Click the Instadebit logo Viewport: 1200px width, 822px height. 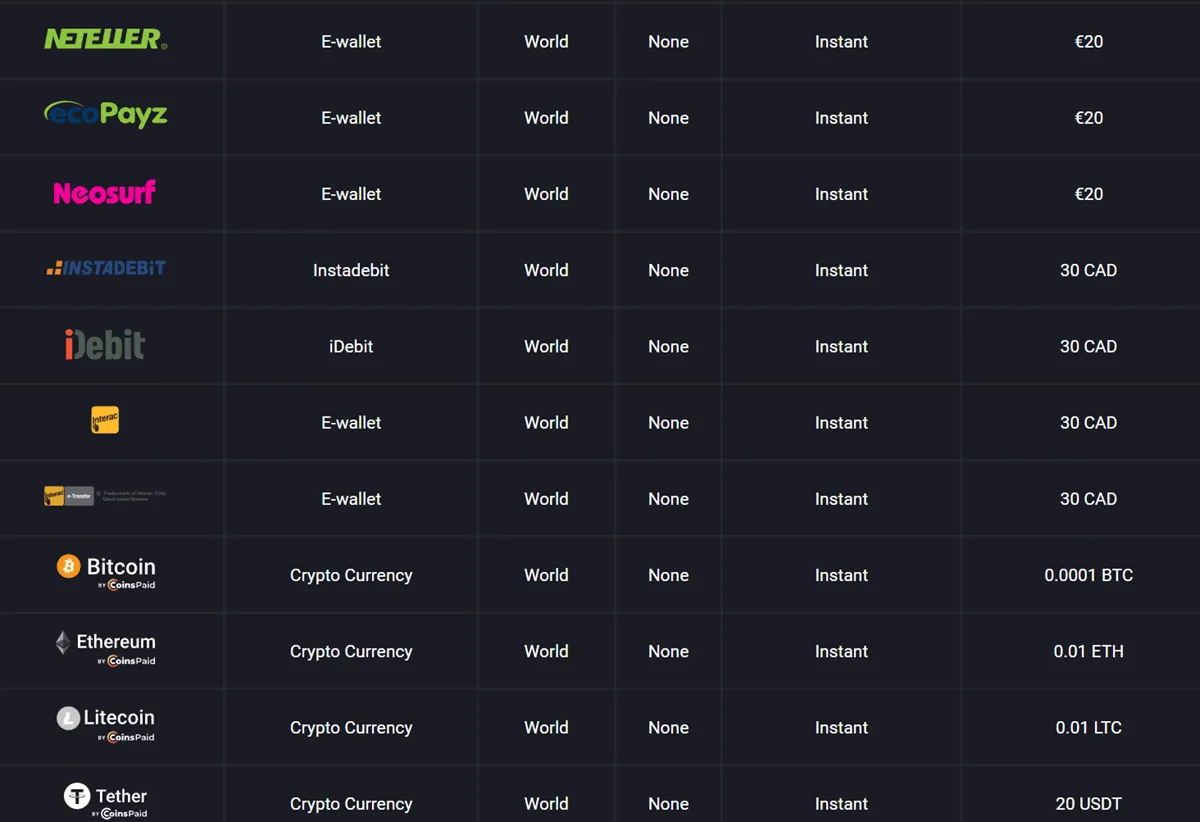pyautogui.click(x=105, y=268)
